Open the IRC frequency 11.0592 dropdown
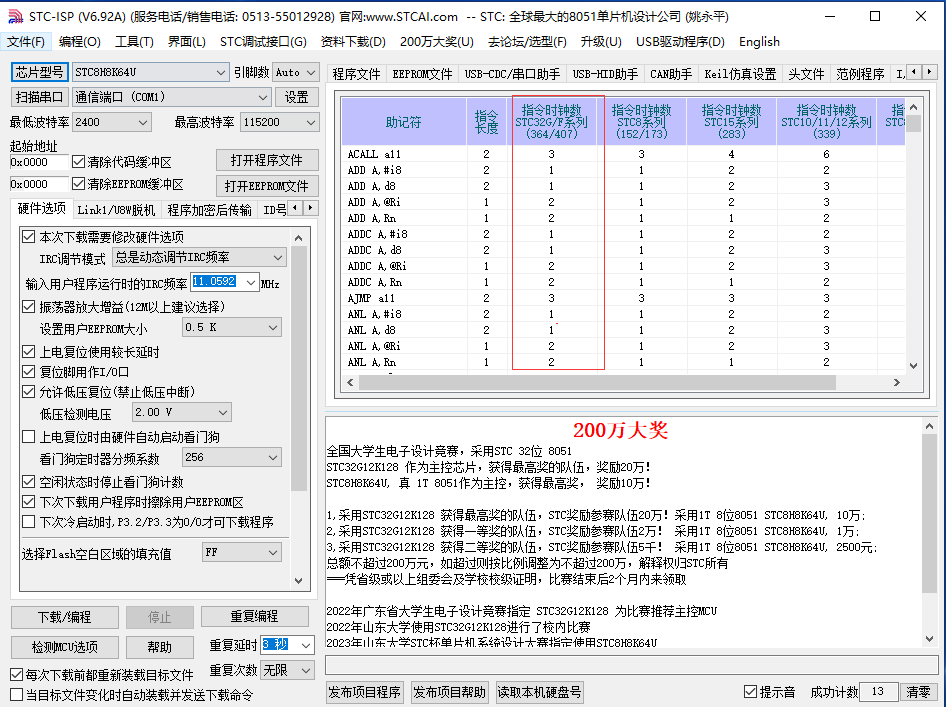This screenshot has width=946, height=707. [250, 282]
